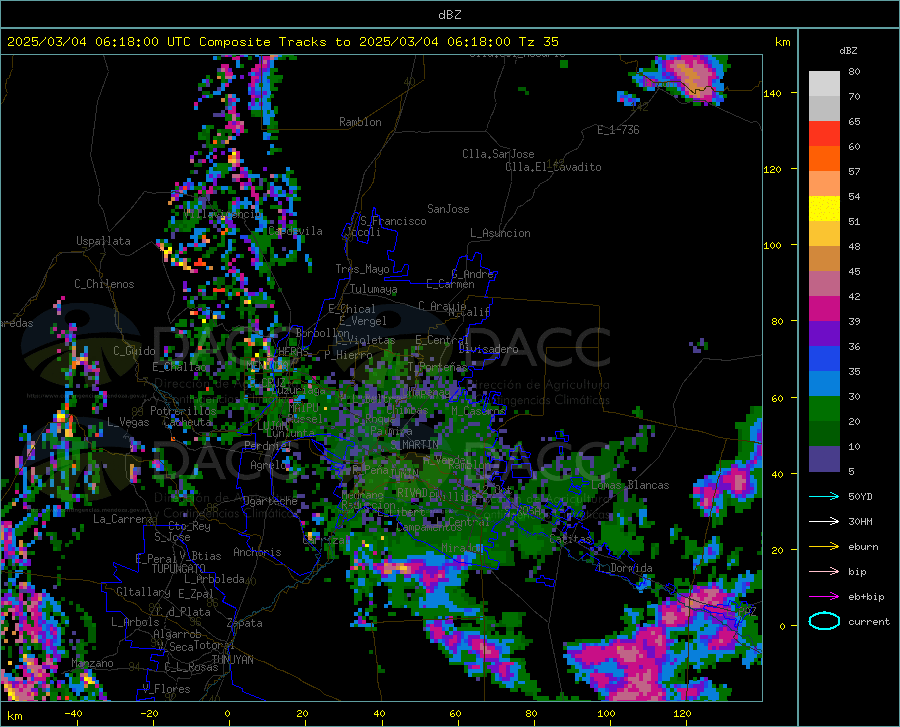Click the Potrerillos place label
The image size is (900, 727).
point(183,411)
